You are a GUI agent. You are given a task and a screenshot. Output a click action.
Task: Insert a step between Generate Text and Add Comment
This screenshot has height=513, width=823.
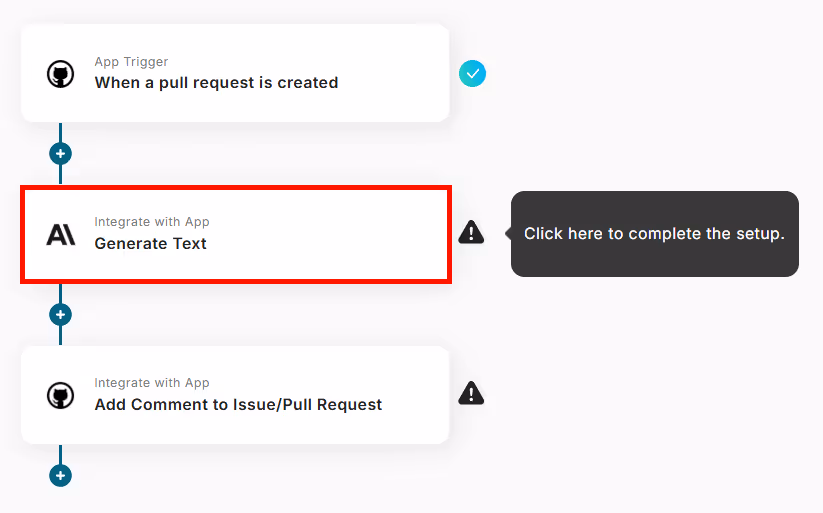click(x=60, y=315)
